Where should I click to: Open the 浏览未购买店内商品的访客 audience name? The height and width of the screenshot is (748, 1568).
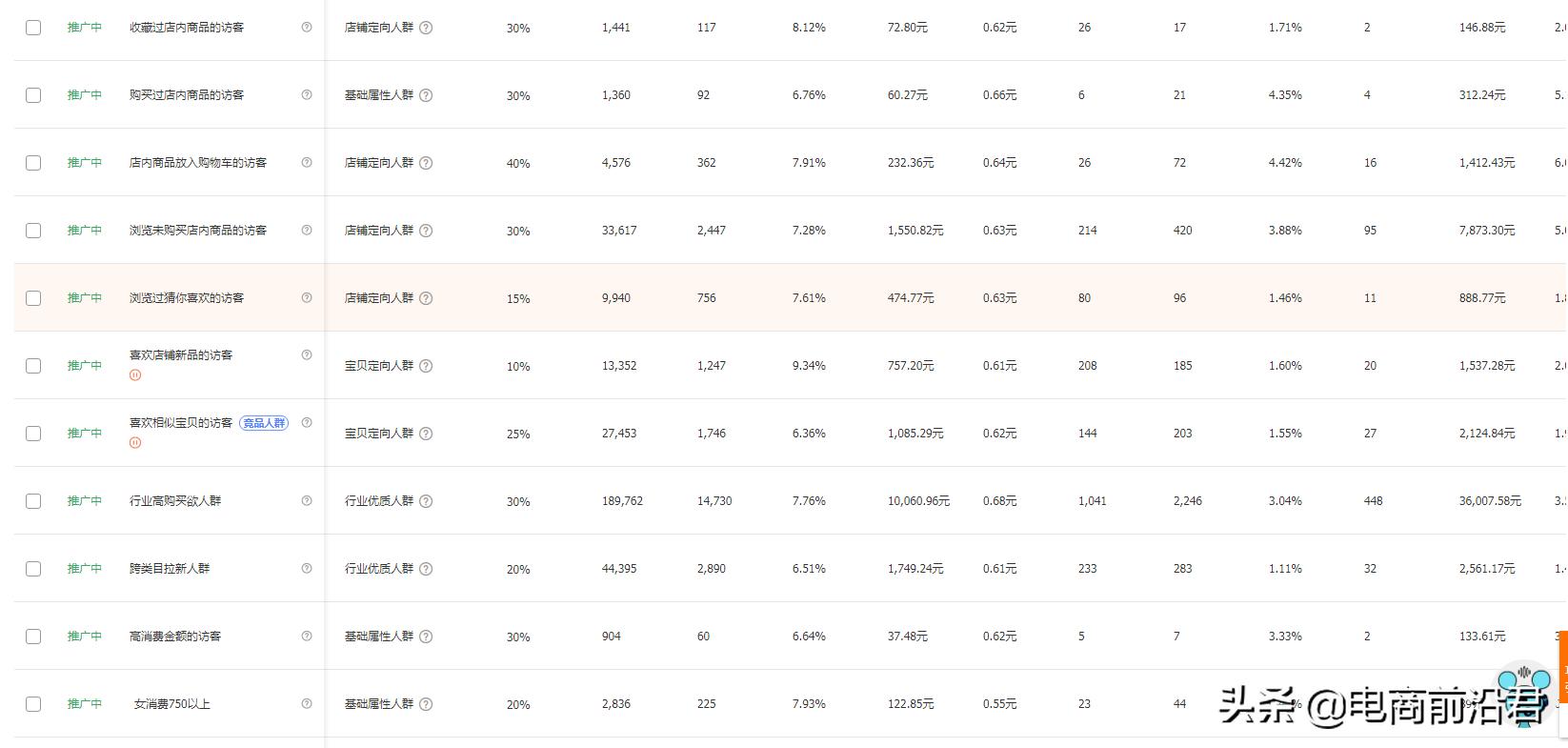tap(198, 231)
